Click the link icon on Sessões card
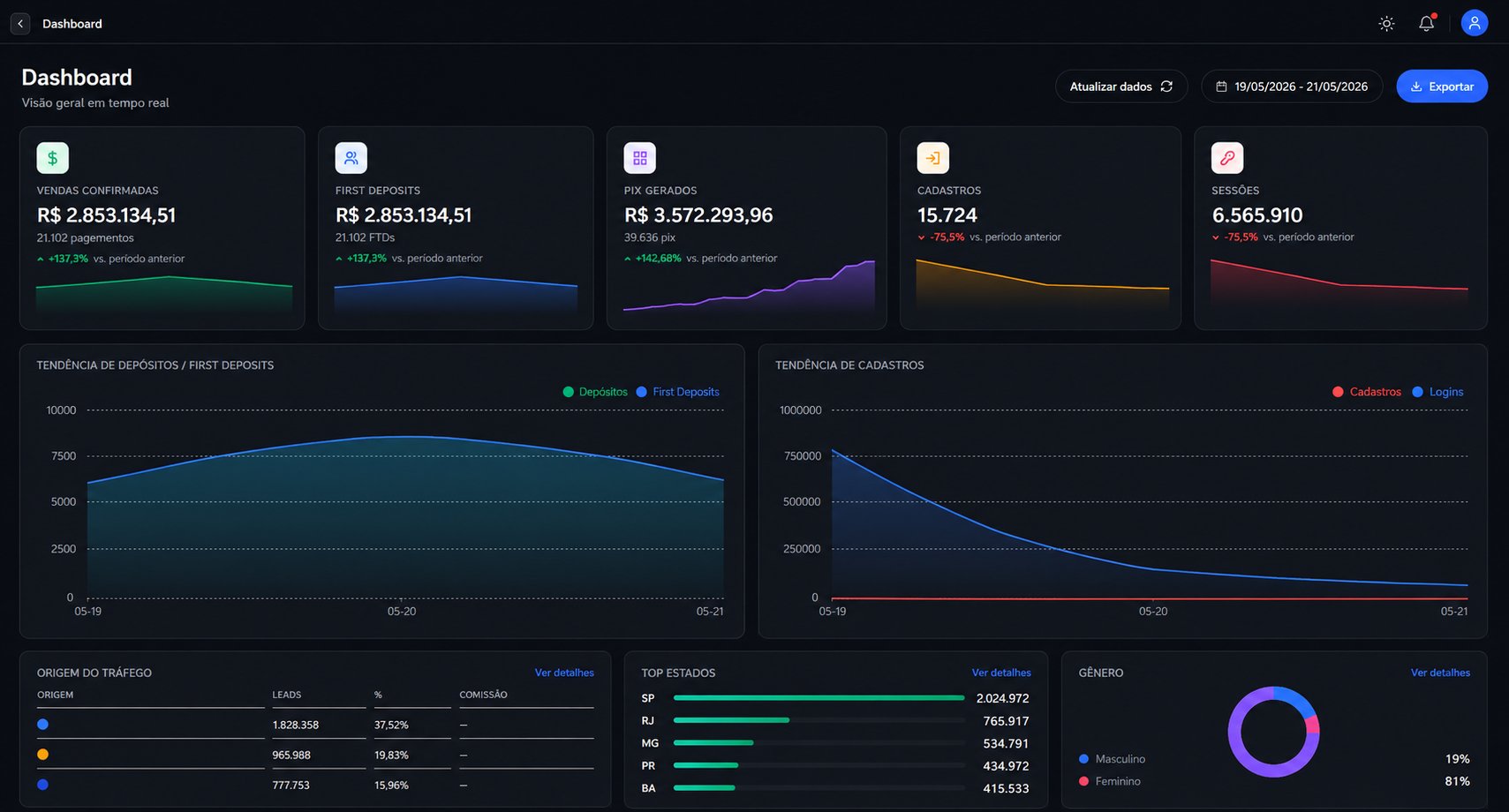The width and height of the screenshot is (1509, 812). (1226, 158)
